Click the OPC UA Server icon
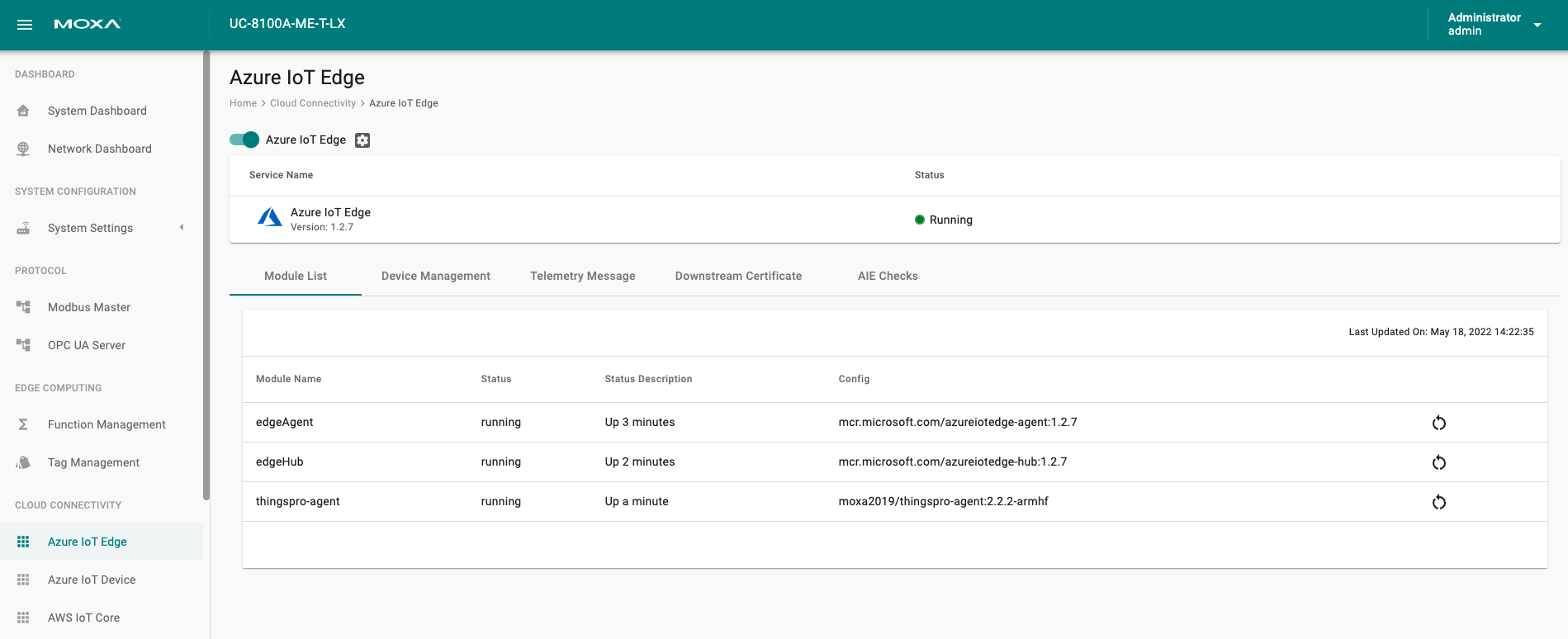The width and height of the screenshot is (1568, 639). click(23, 345)
